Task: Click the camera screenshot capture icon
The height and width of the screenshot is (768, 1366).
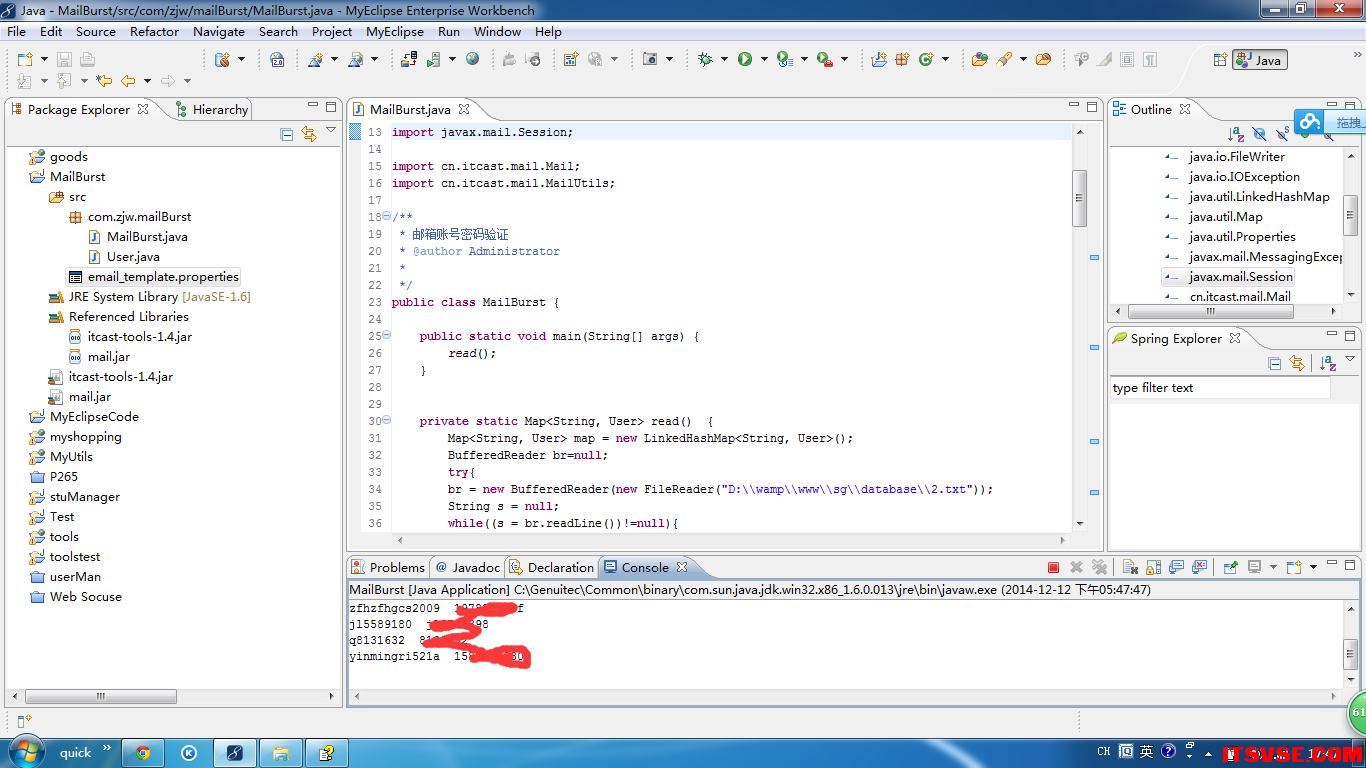Action: click(x=650, y=59)
